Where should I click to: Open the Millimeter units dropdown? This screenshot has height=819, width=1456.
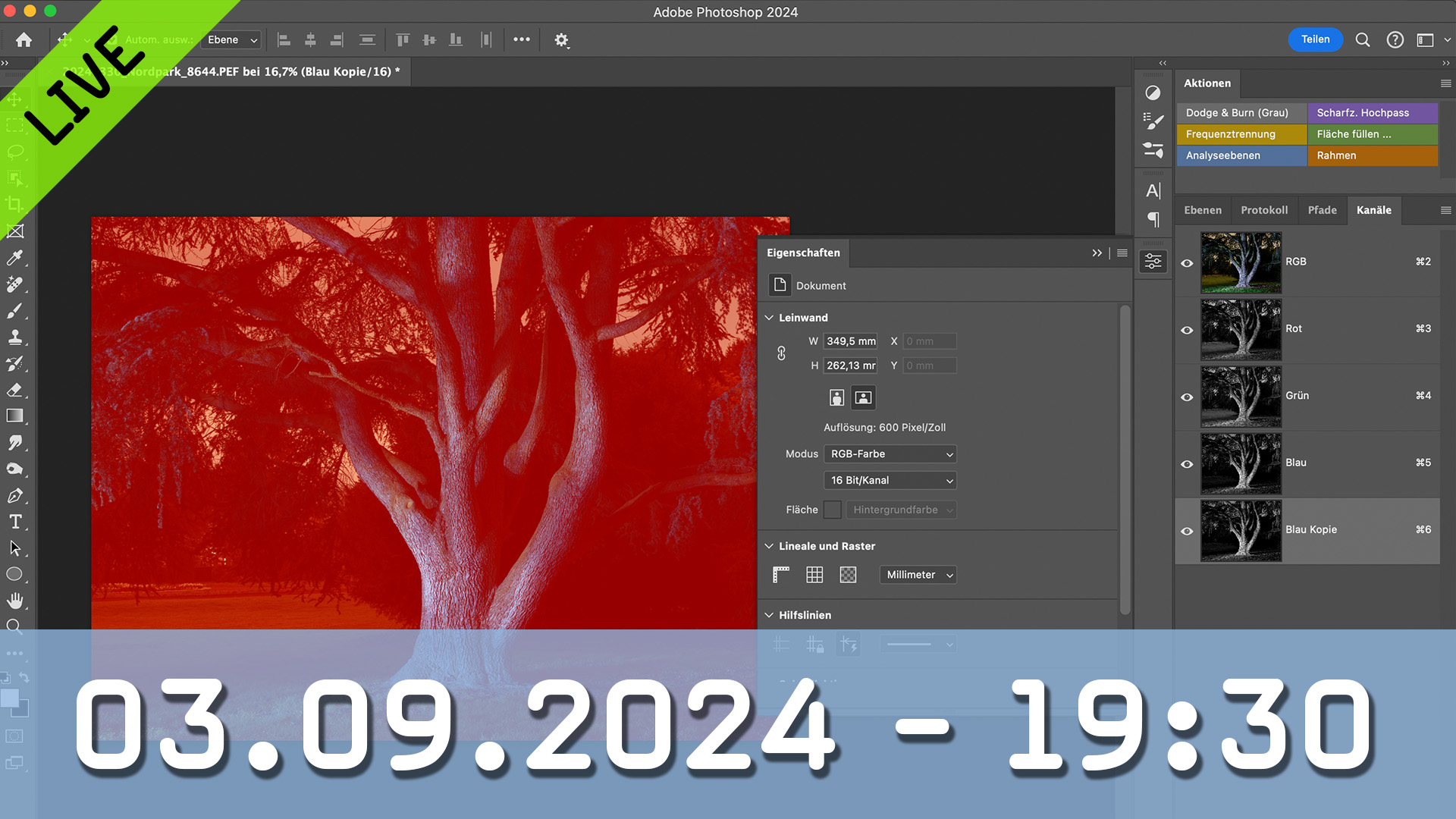(918, 575)
